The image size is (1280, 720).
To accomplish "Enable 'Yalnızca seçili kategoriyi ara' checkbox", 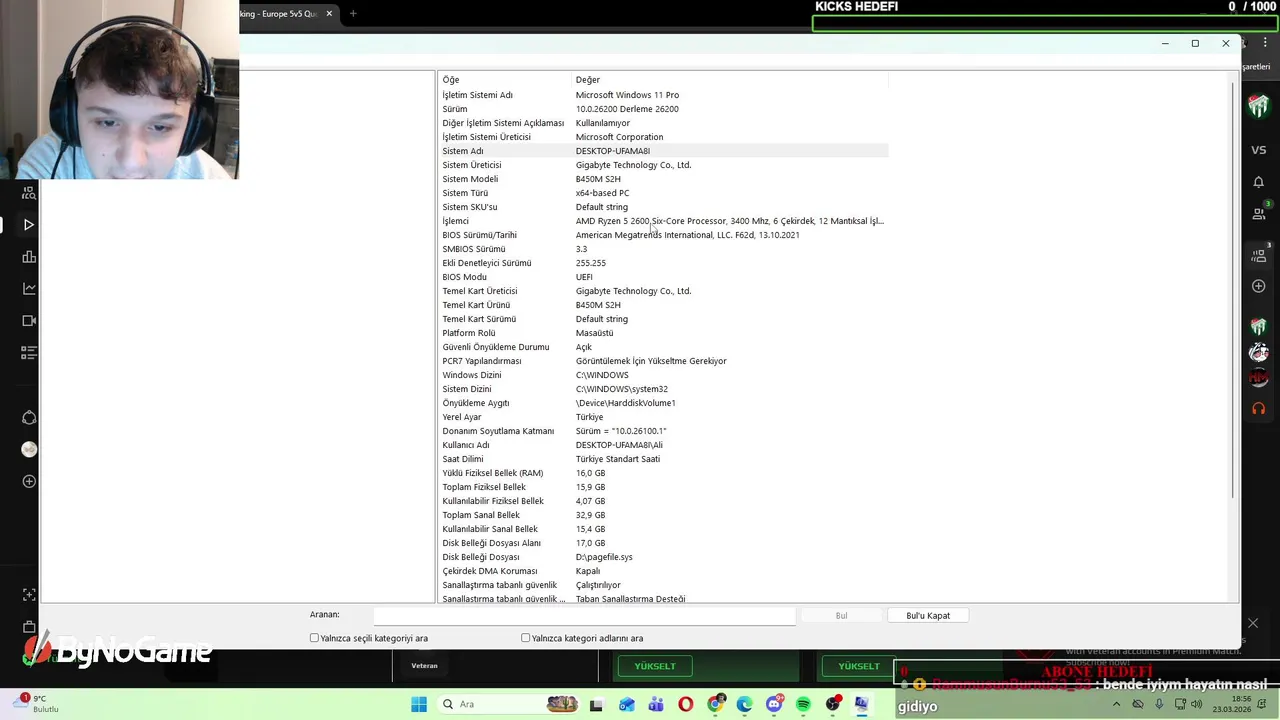I will (x=314, y=638).
